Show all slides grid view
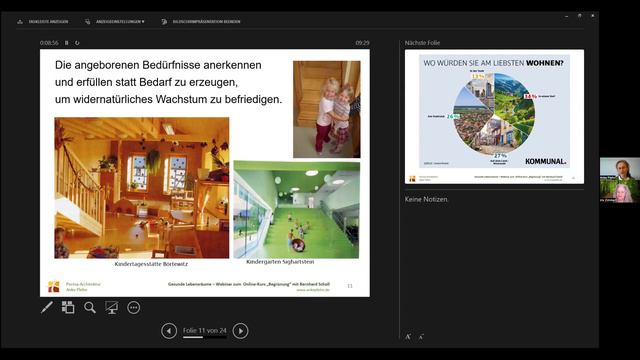Image resolution: width=640 pixels, height=360 pixels. (68, 307)
